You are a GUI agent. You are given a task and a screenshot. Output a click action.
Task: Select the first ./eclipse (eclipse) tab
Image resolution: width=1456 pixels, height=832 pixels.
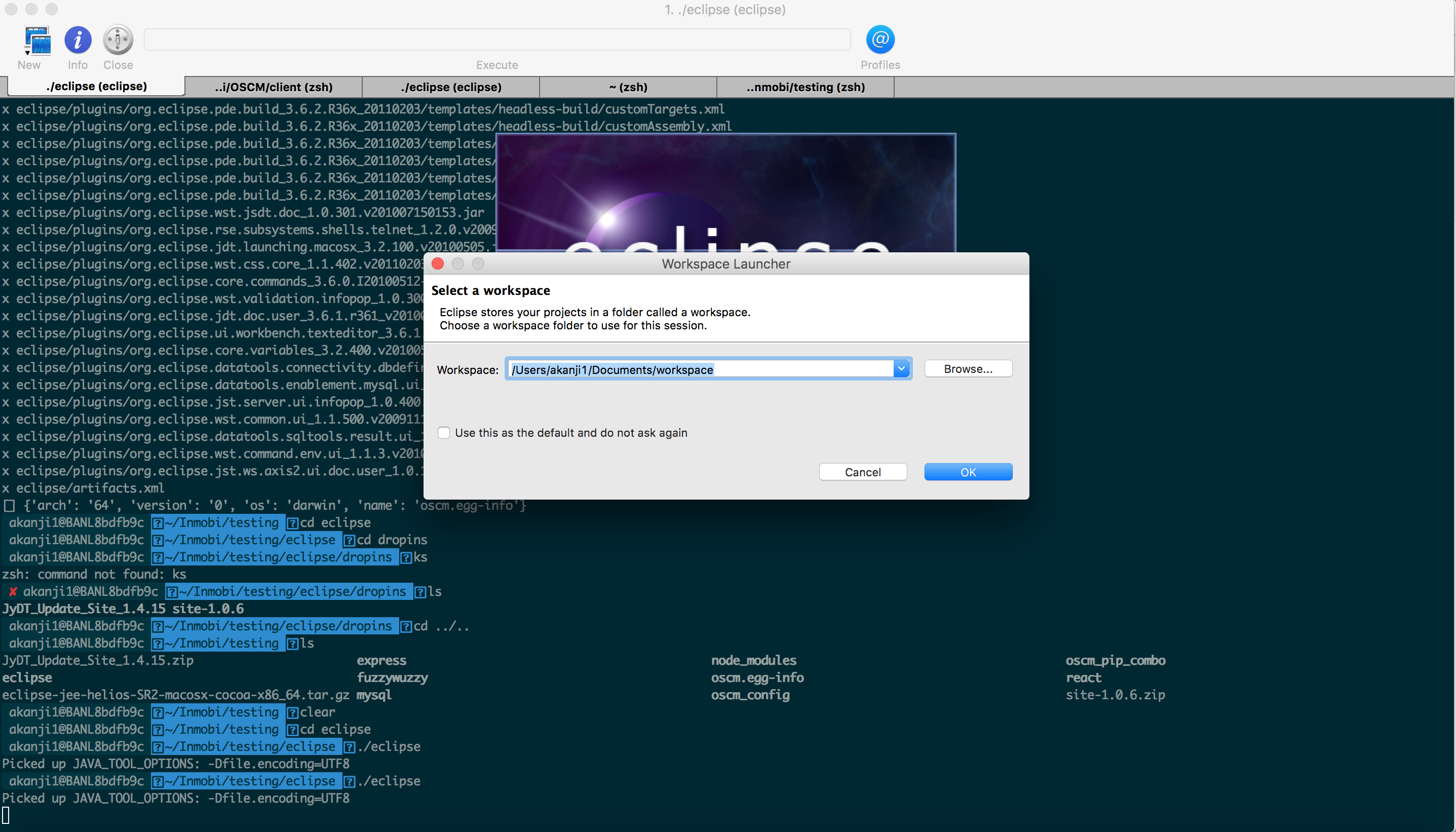point(97,86)
